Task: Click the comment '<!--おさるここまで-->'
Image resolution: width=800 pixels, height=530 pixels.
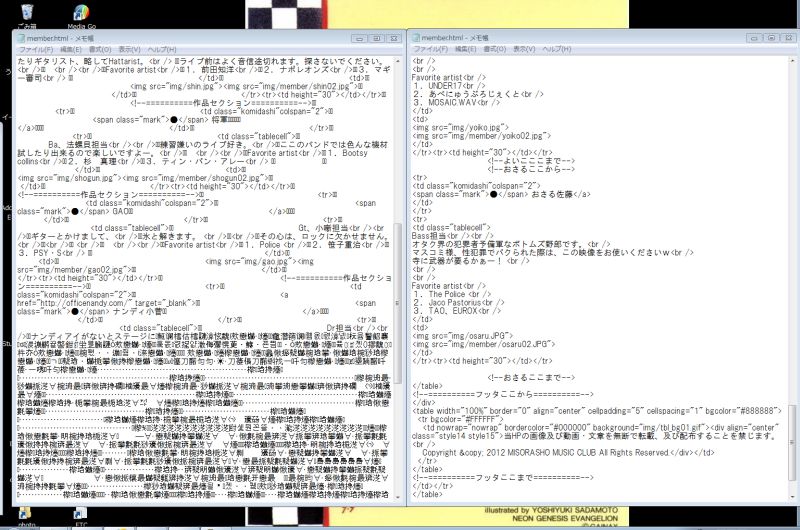Action: (x=531, y=377)
